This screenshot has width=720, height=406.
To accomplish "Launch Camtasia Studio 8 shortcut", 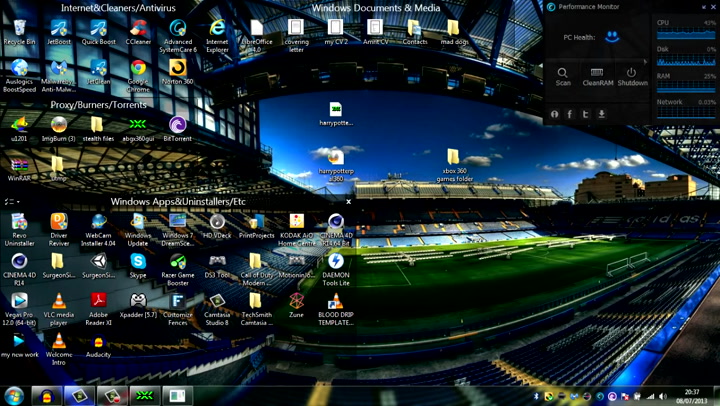I will click(x=217, y=303).
